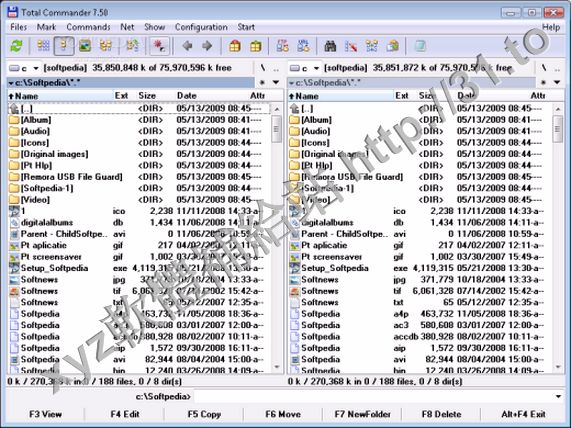
Task: Open the Configuration menu
Action: 201,27
